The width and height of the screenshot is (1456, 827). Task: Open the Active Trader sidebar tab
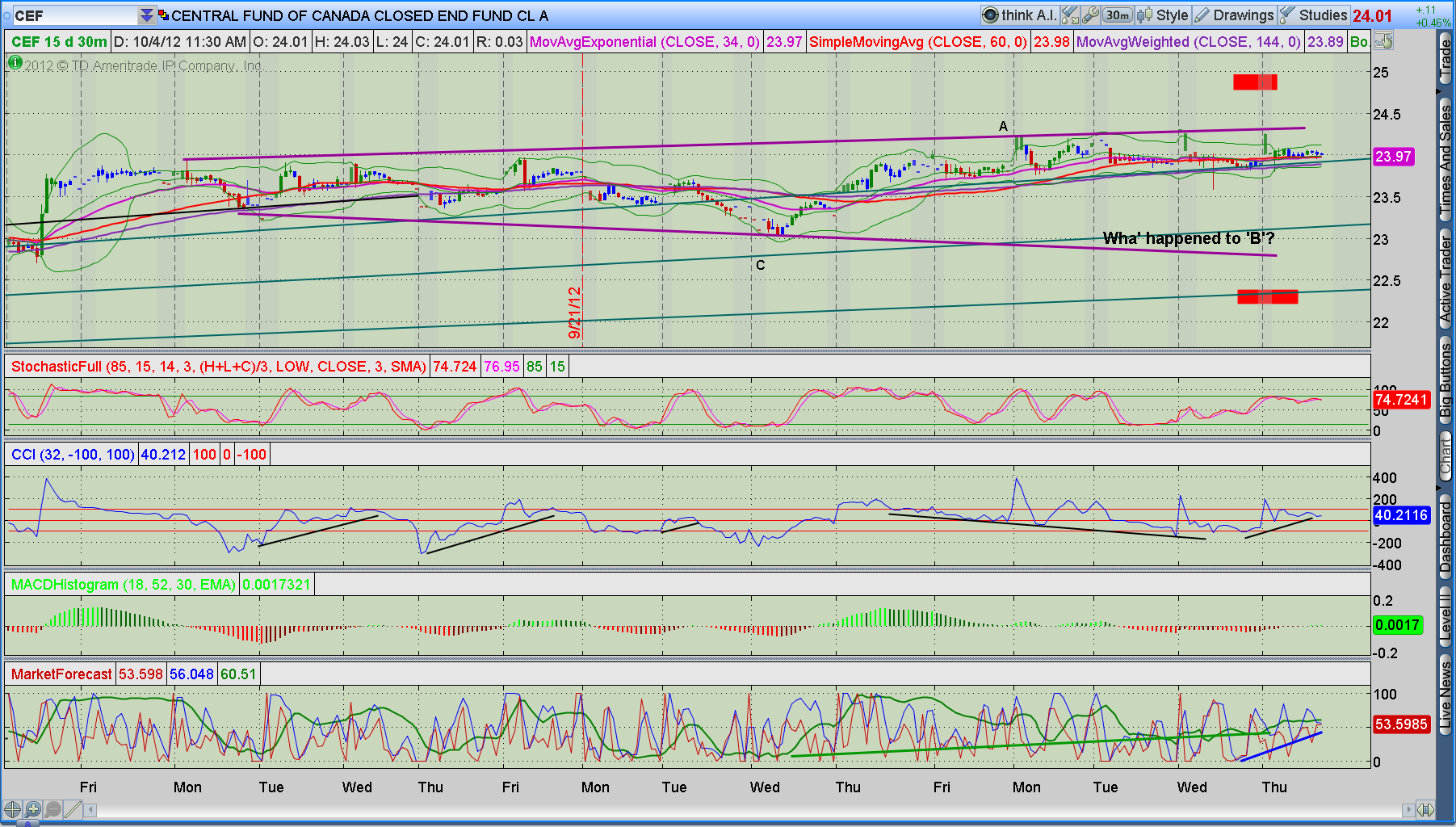[1446, 280]
